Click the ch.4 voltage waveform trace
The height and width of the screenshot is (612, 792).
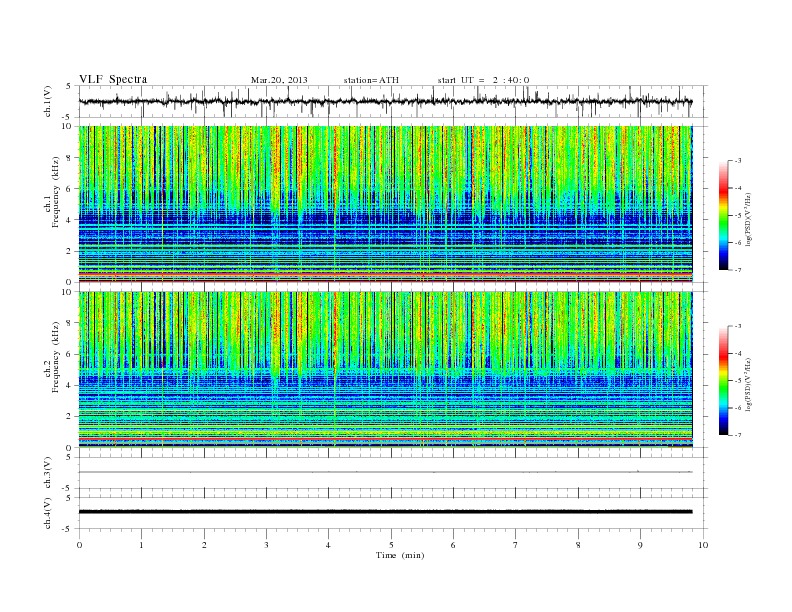tap(386, 512)
